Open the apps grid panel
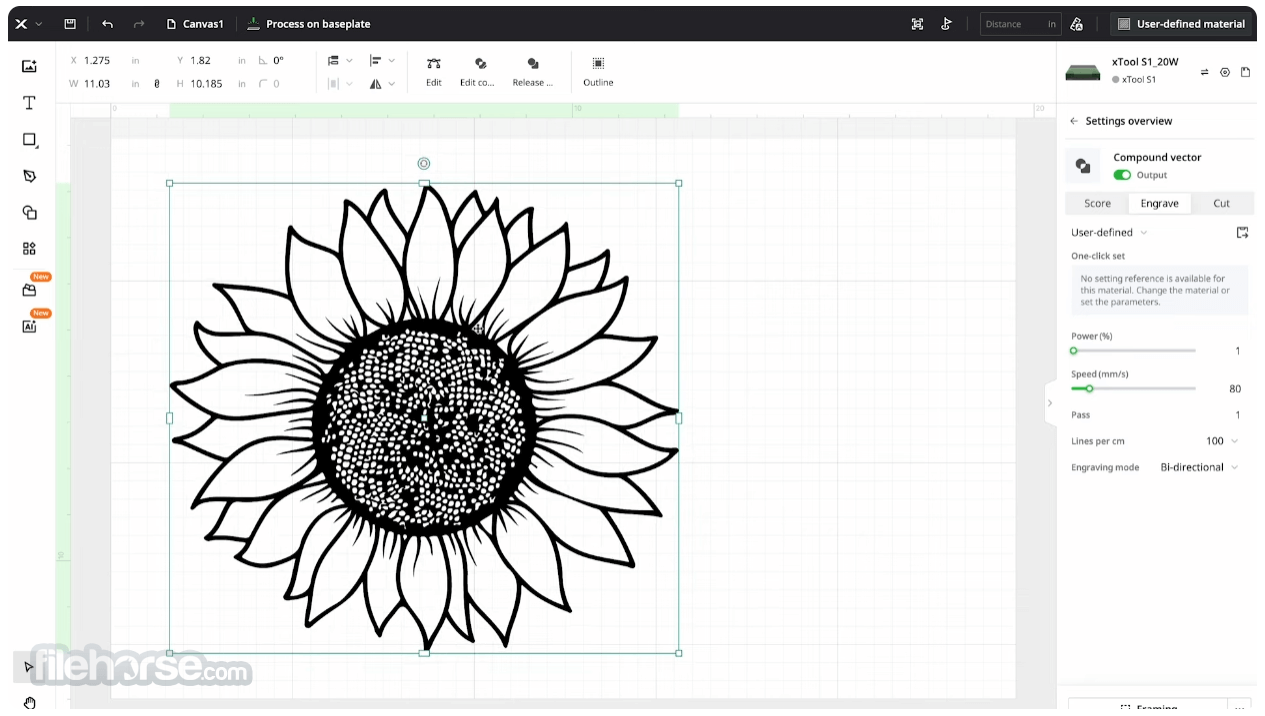Screen dimensions: 1265x716 [x=29, y=249]
